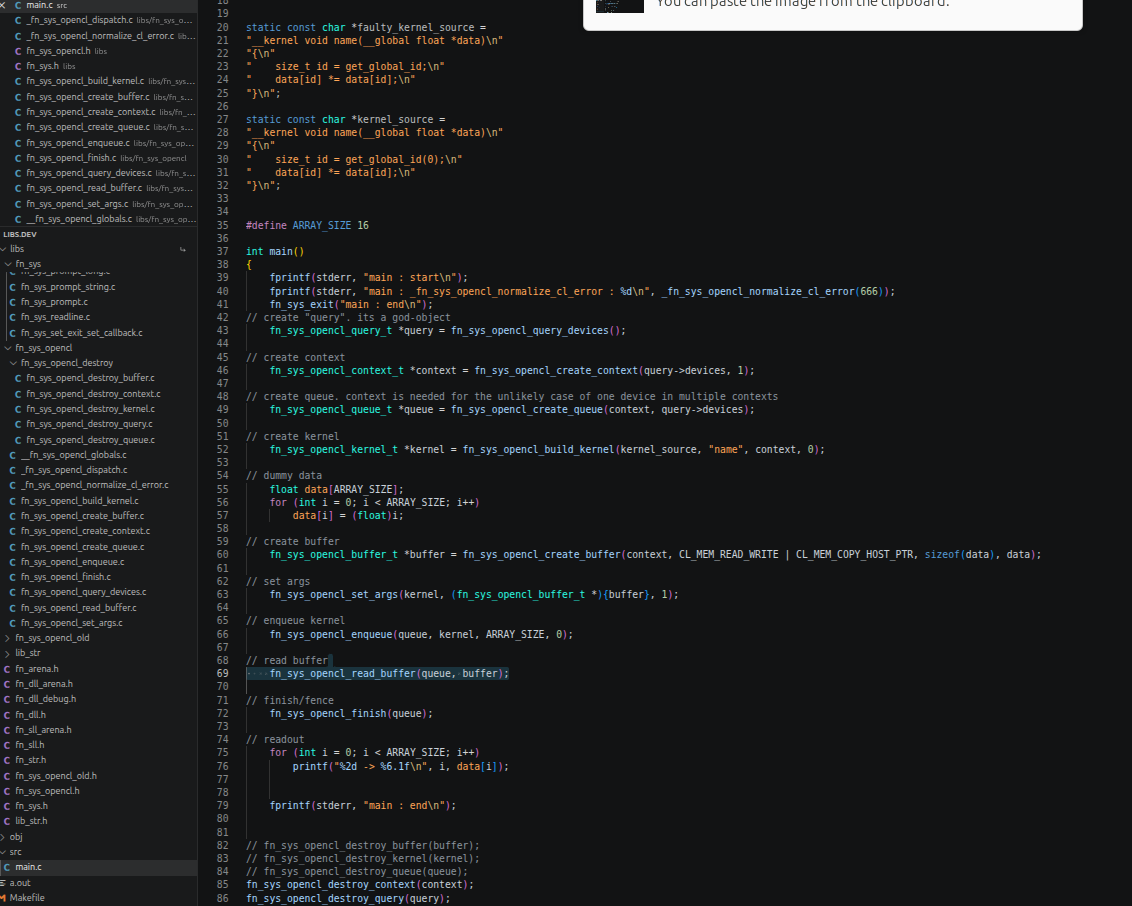This screenshot has width=1132, height=906.
Task: Select fn_sys_prompt.c in file tree
Action: coord(98,302)
